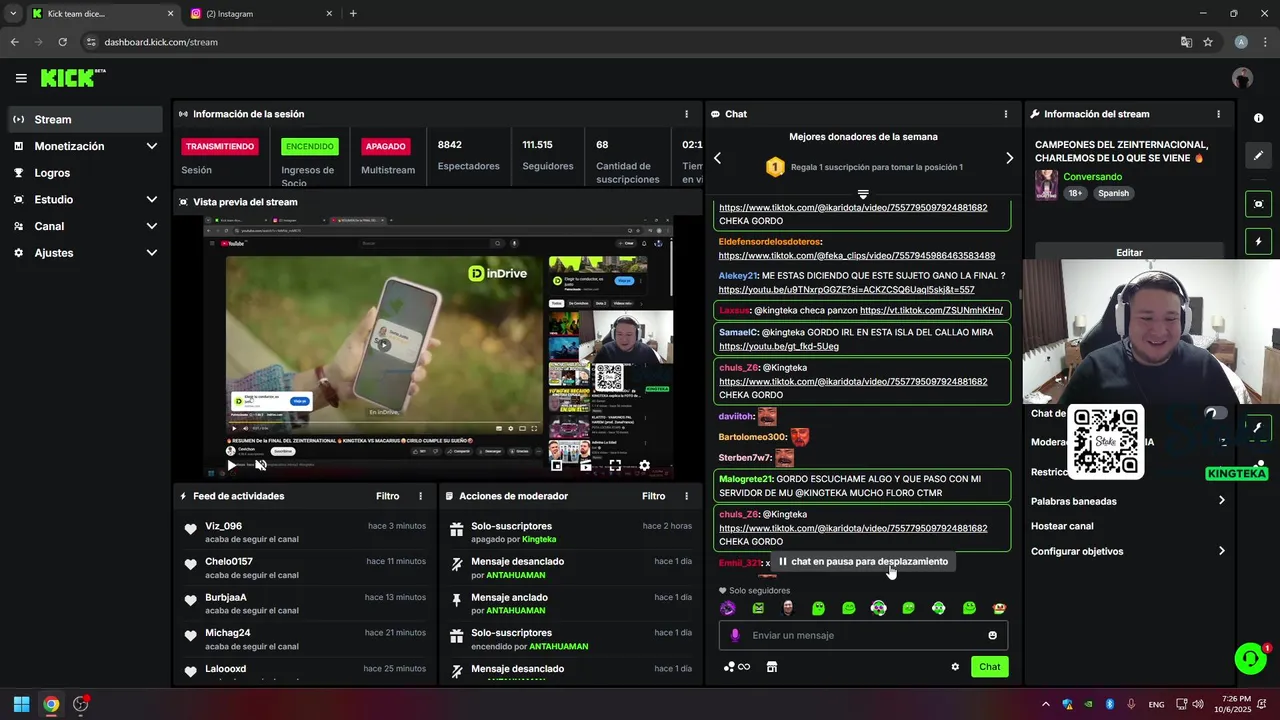Open Feed de actividades three-dot menu
The width and height of the screenshot is (1280, 720).
pos(420,496)
